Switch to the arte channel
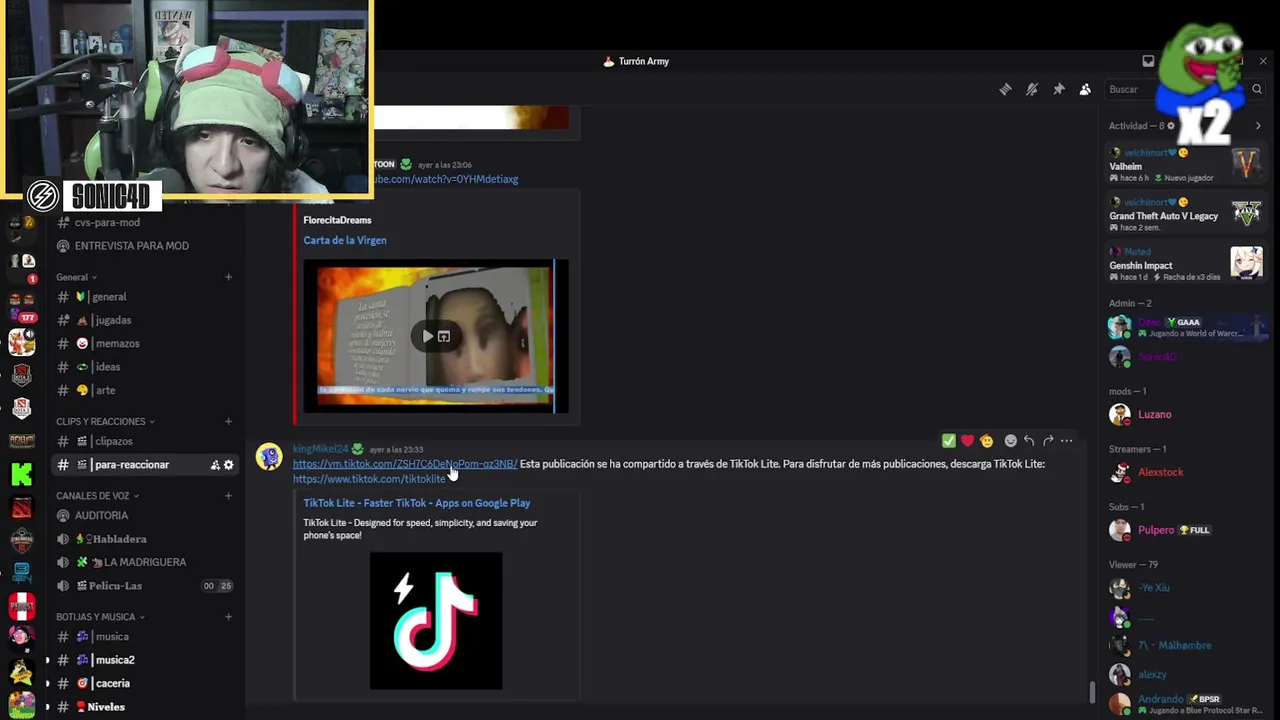 pos(143,390)
